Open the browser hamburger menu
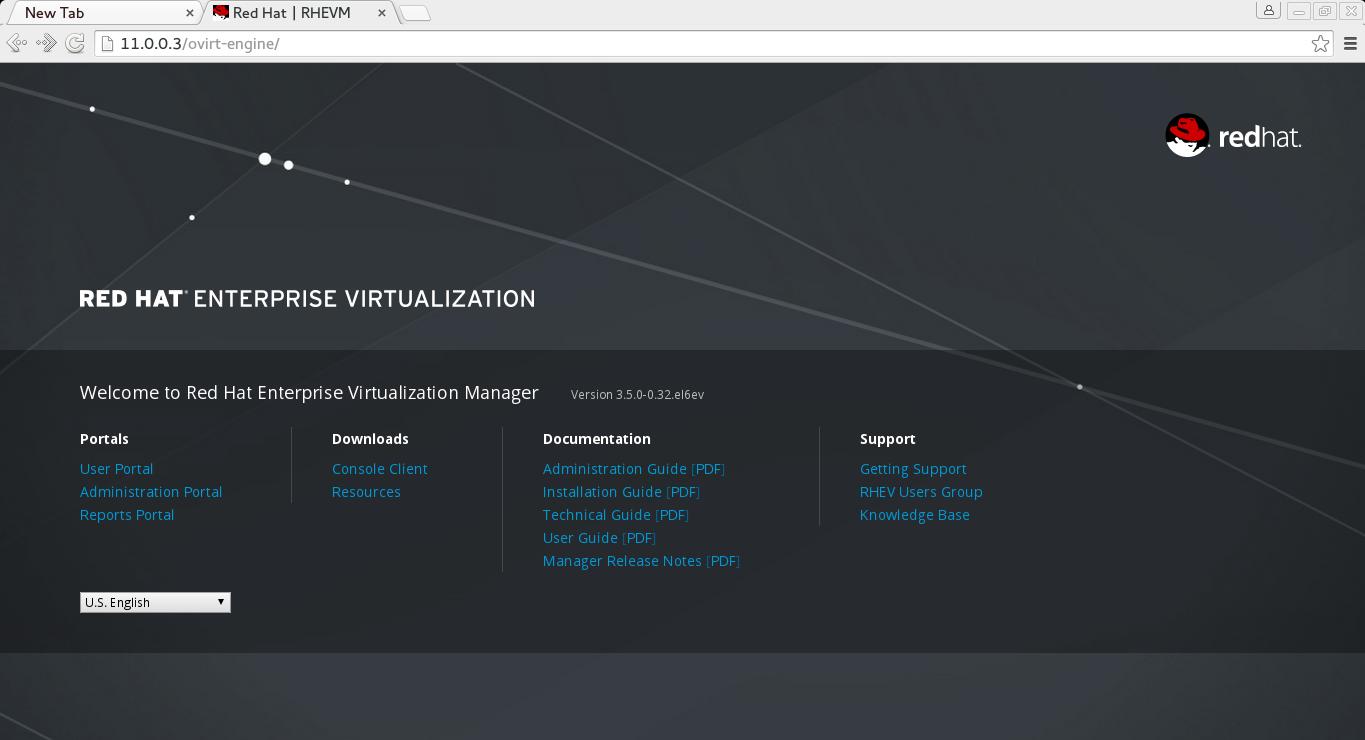Viewport: 1365px width, 740px height. coord(1350,43)
